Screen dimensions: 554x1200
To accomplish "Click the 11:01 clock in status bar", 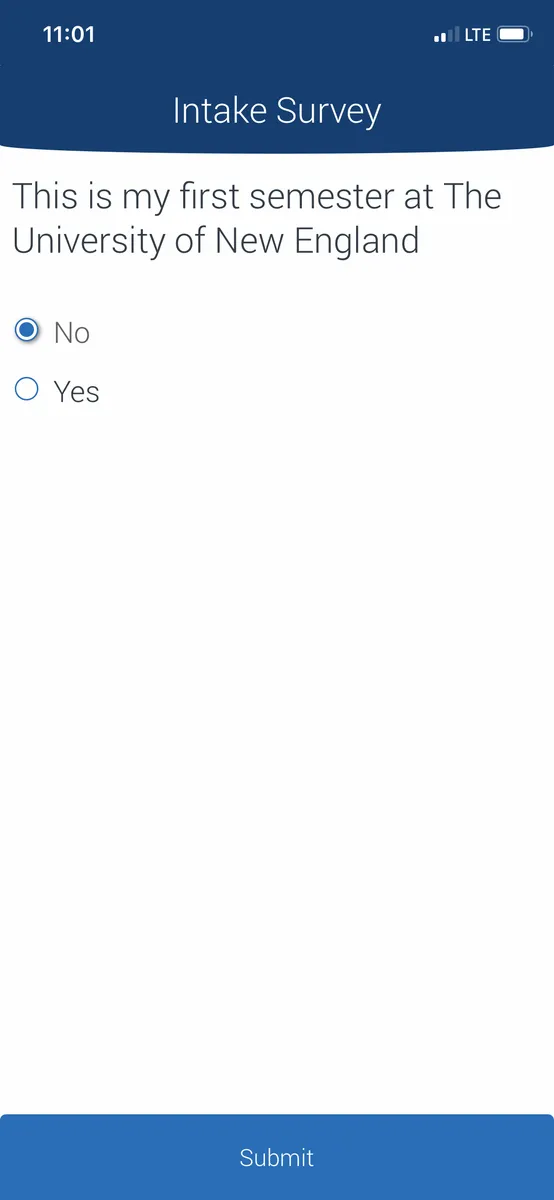I will [69, 35].
